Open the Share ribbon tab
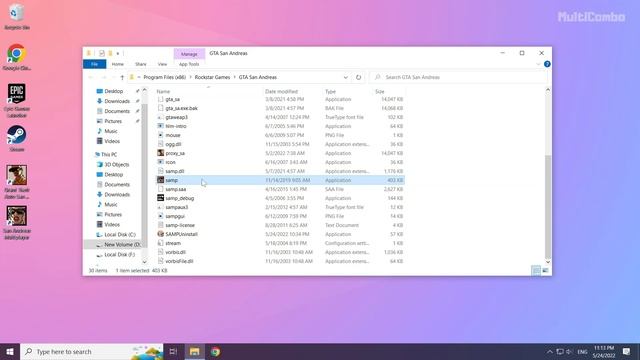This screenshot has height=360, width=640. [141, 64]
